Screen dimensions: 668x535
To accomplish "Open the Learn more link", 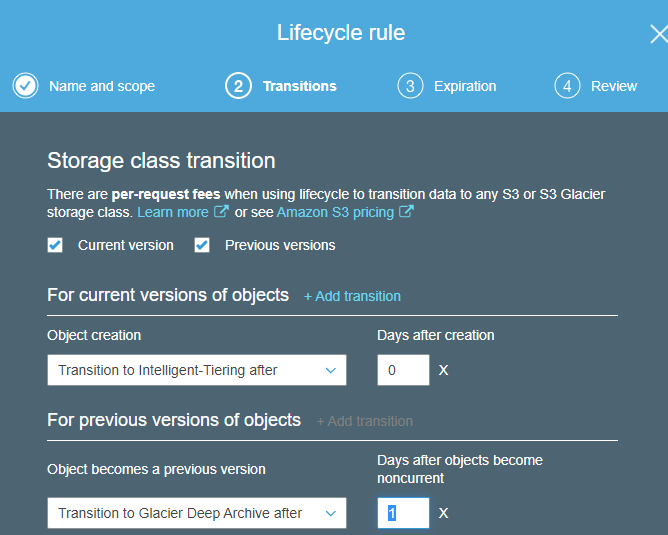I will click(x=173, y=212).
